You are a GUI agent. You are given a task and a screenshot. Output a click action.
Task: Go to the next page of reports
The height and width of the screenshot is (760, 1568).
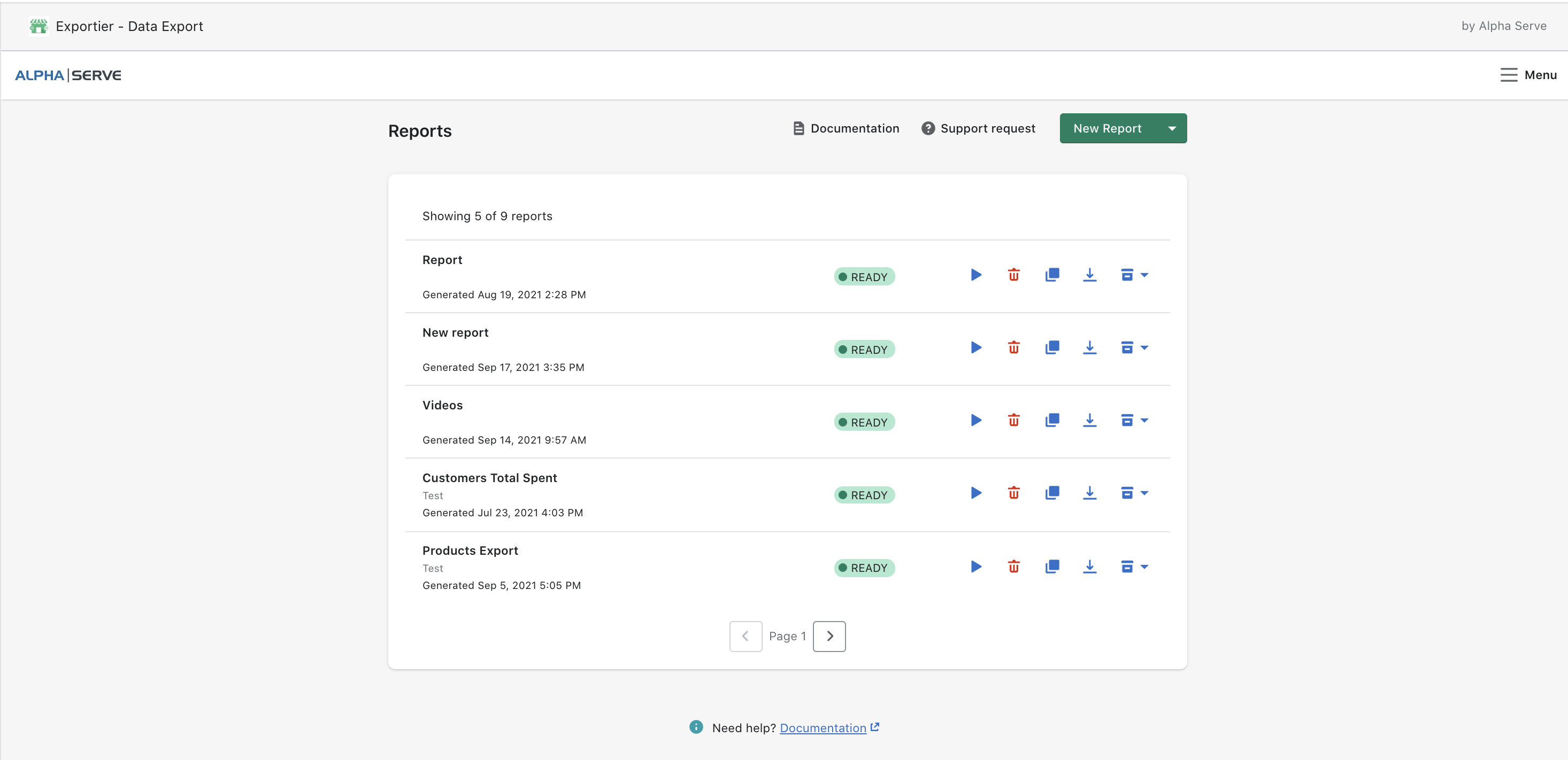(829, 636)
